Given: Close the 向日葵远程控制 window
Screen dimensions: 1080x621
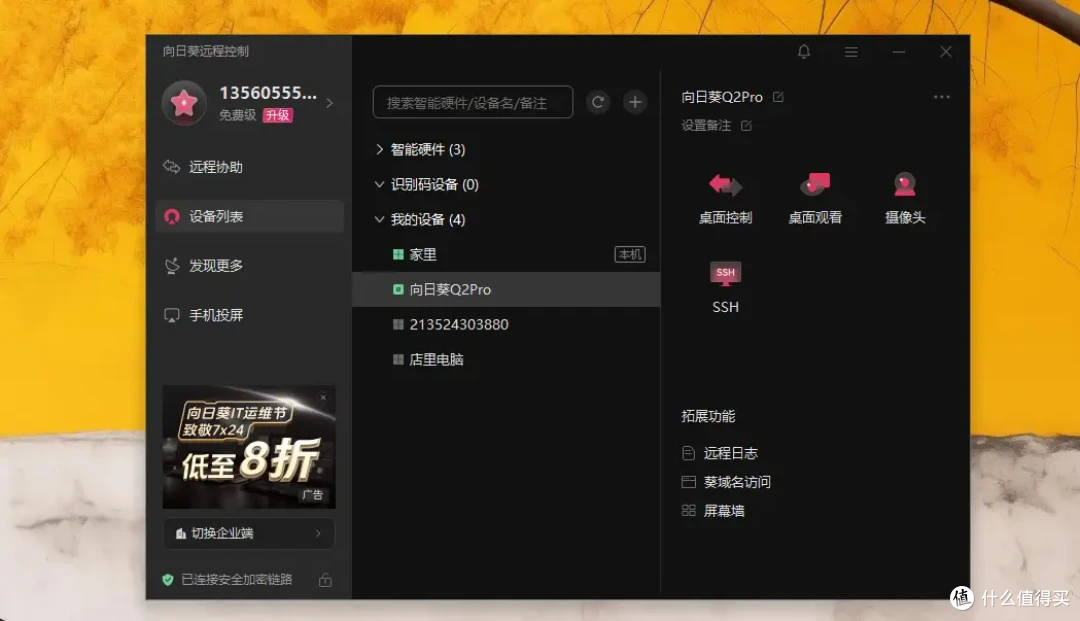Looking at the screenshot, I should click(x=946, y=52).
